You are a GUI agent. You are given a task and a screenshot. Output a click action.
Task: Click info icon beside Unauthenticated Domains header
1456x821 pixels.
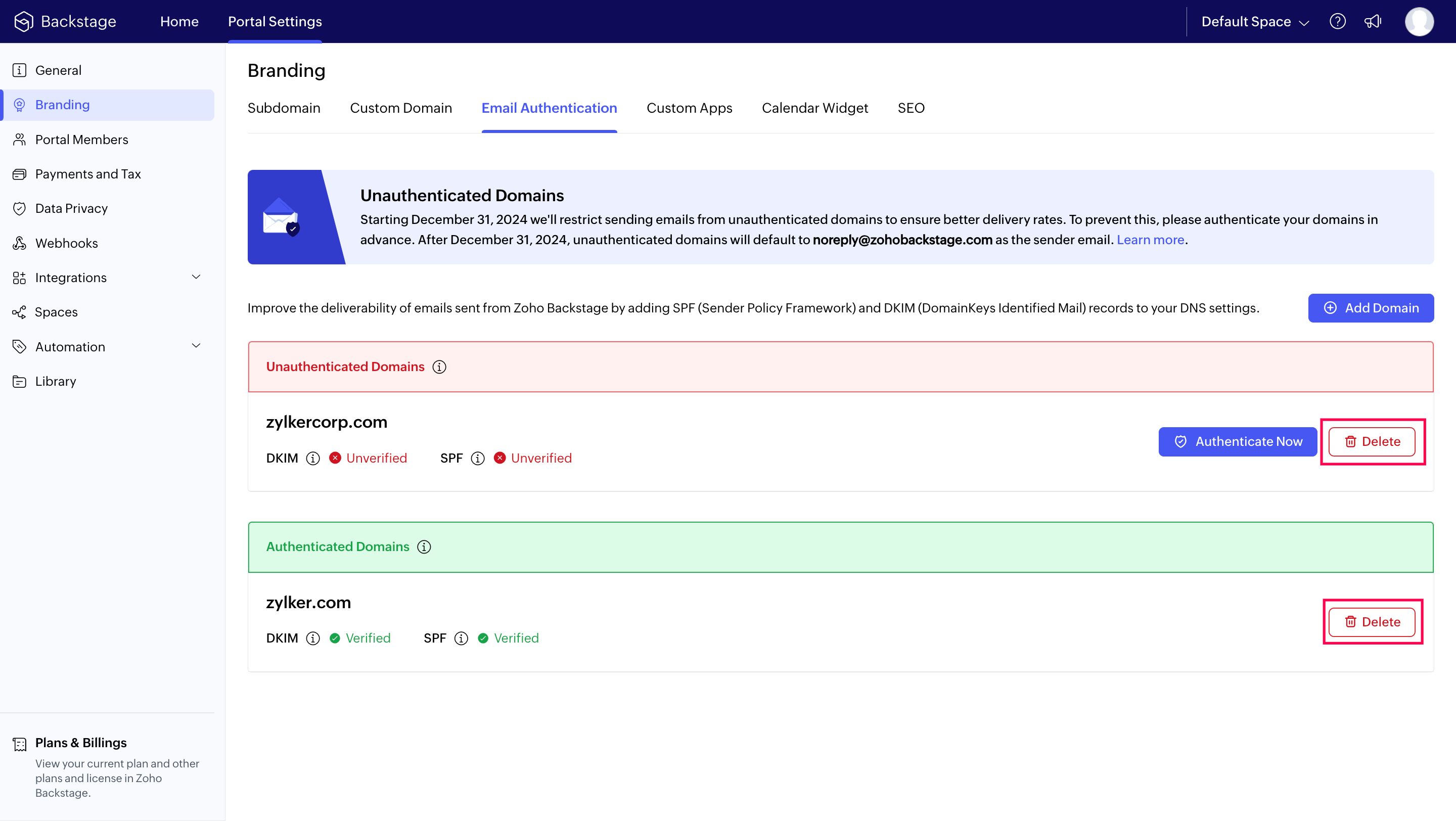[x=439, y=367]
